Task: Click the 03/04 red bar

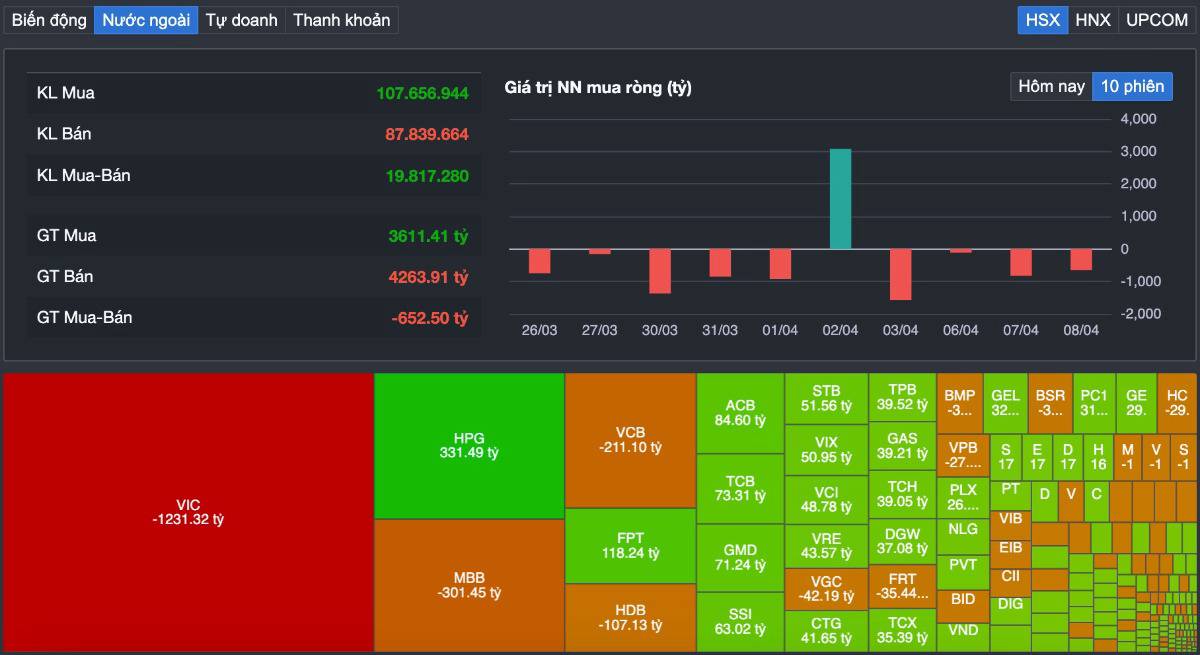Action: click(901, 274)
